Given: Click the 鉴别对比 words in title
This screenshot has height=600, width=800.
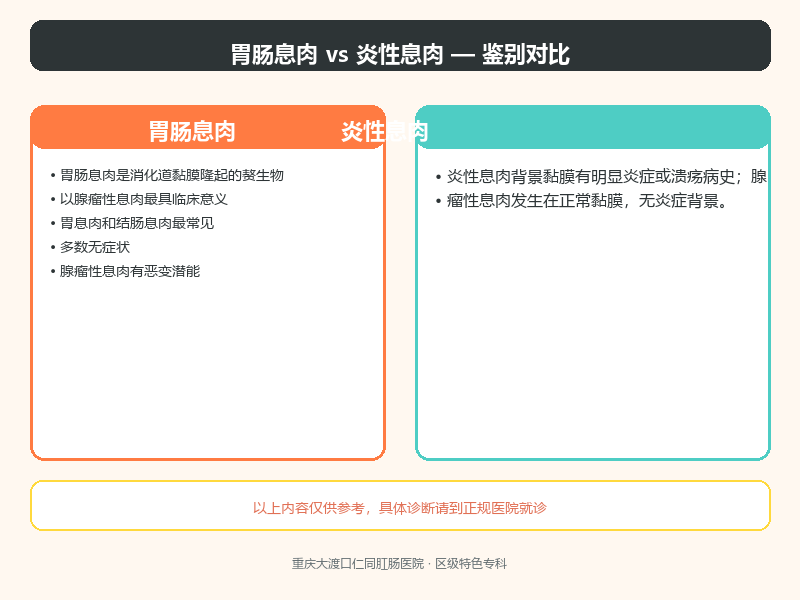Looking at the screenshot, I should [x=526, y=54].
